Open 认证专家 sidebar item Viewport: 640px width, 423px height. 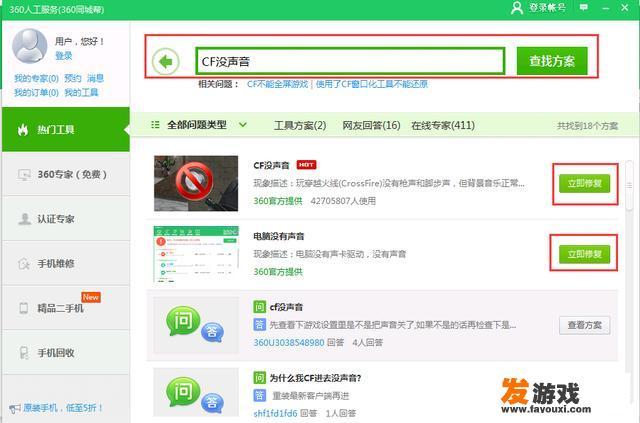tap(66, 219)
